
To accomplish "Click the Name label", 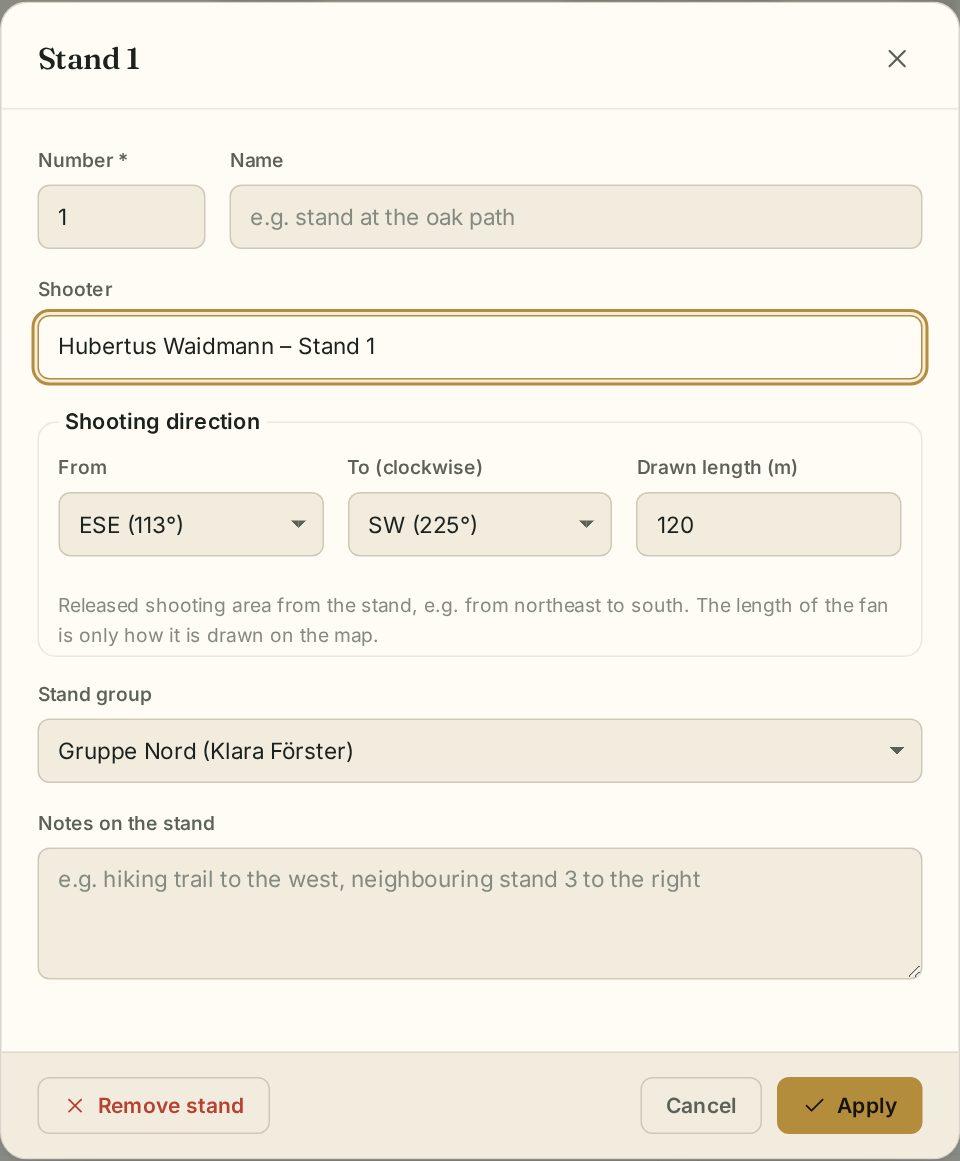I will (x=257, y=160).
